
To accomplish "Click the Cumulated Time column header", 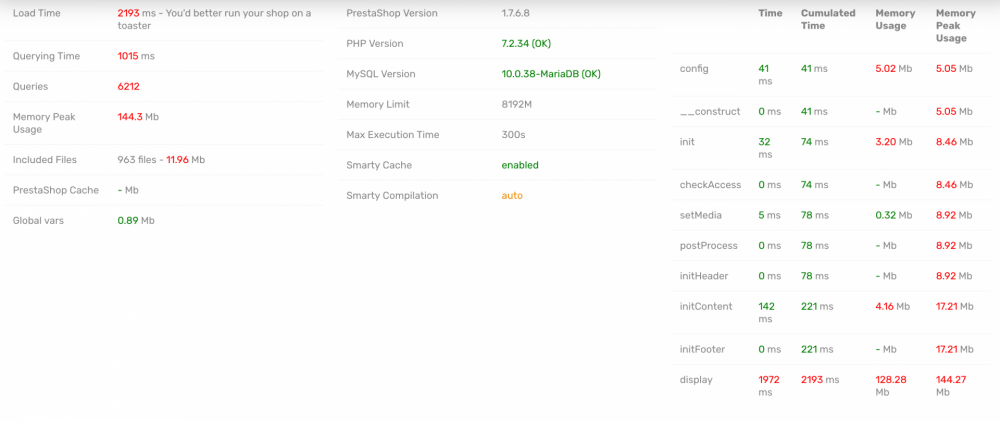I will [x=828, y=19].
